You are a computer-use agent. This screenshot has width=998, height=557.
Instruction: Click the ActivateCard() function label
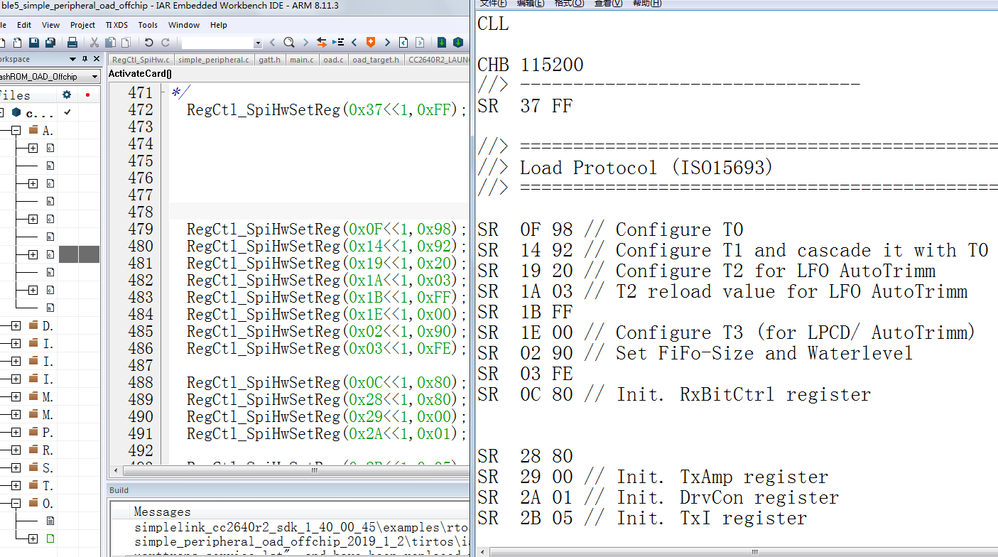pos(140,74)
